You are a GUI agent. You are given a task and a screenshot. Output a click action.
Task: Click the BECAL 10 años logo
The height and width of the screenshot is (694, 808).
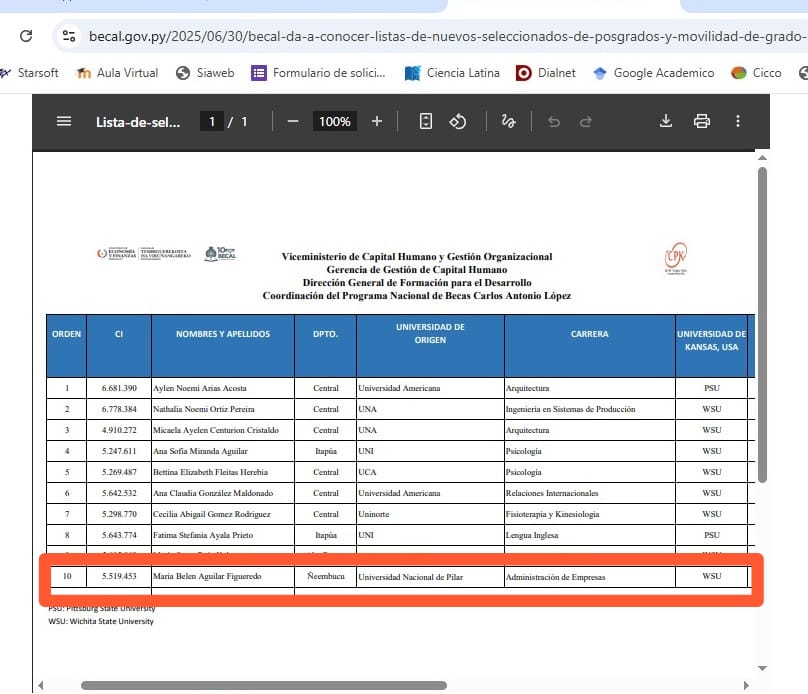tap(220, 253)
